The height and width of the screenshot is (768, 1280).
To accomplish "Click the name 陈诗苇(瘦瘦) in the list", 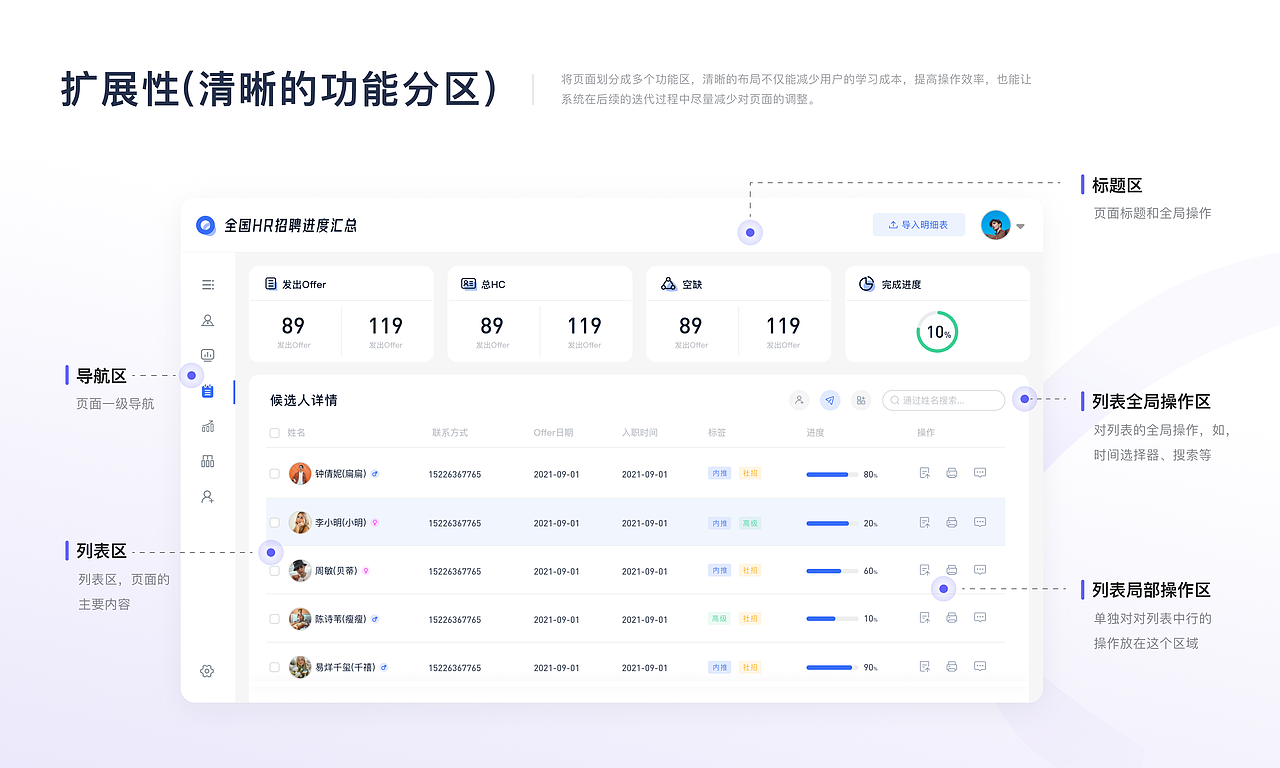I will click(x=340, y=619).
